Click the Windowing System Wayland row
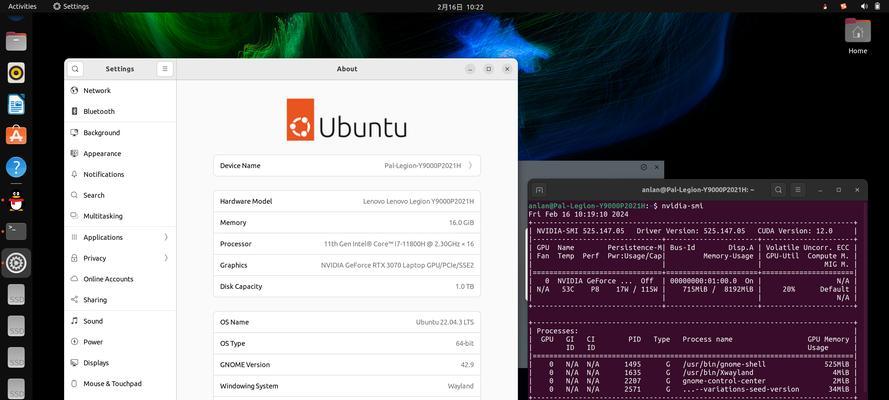Screen dimensions: 889x400 pyautogui.click(x=347, y=386)
